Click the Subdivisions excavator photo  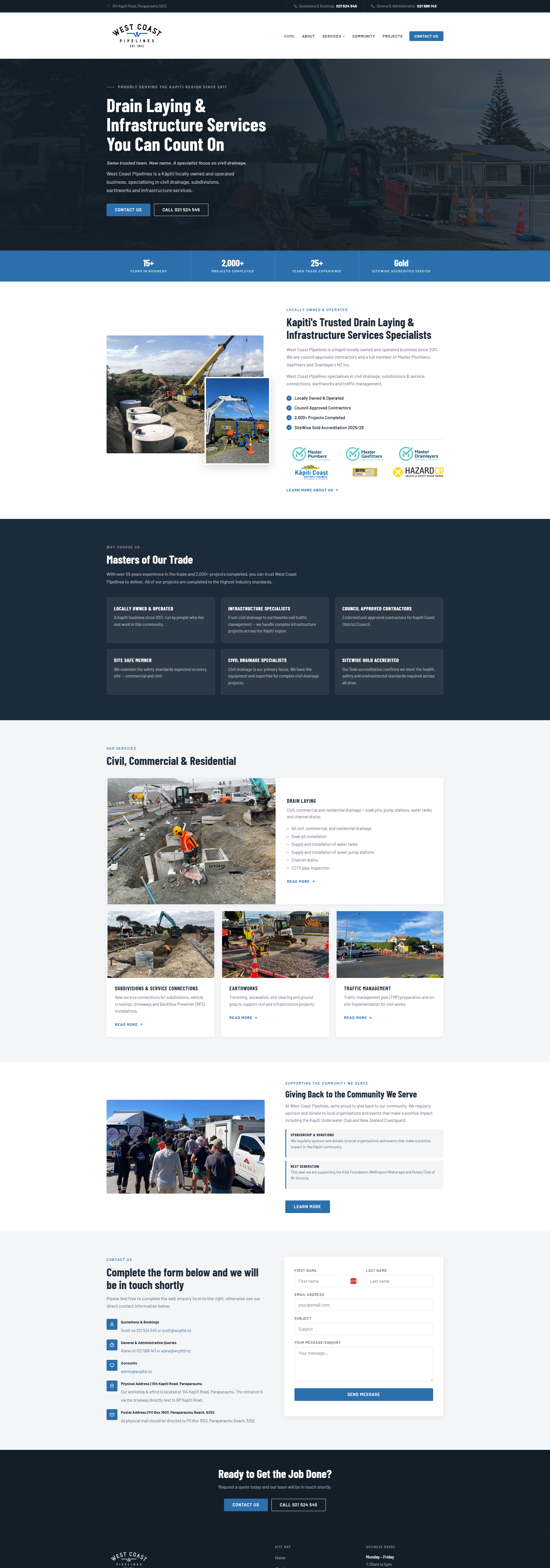(x=161, y=945)
